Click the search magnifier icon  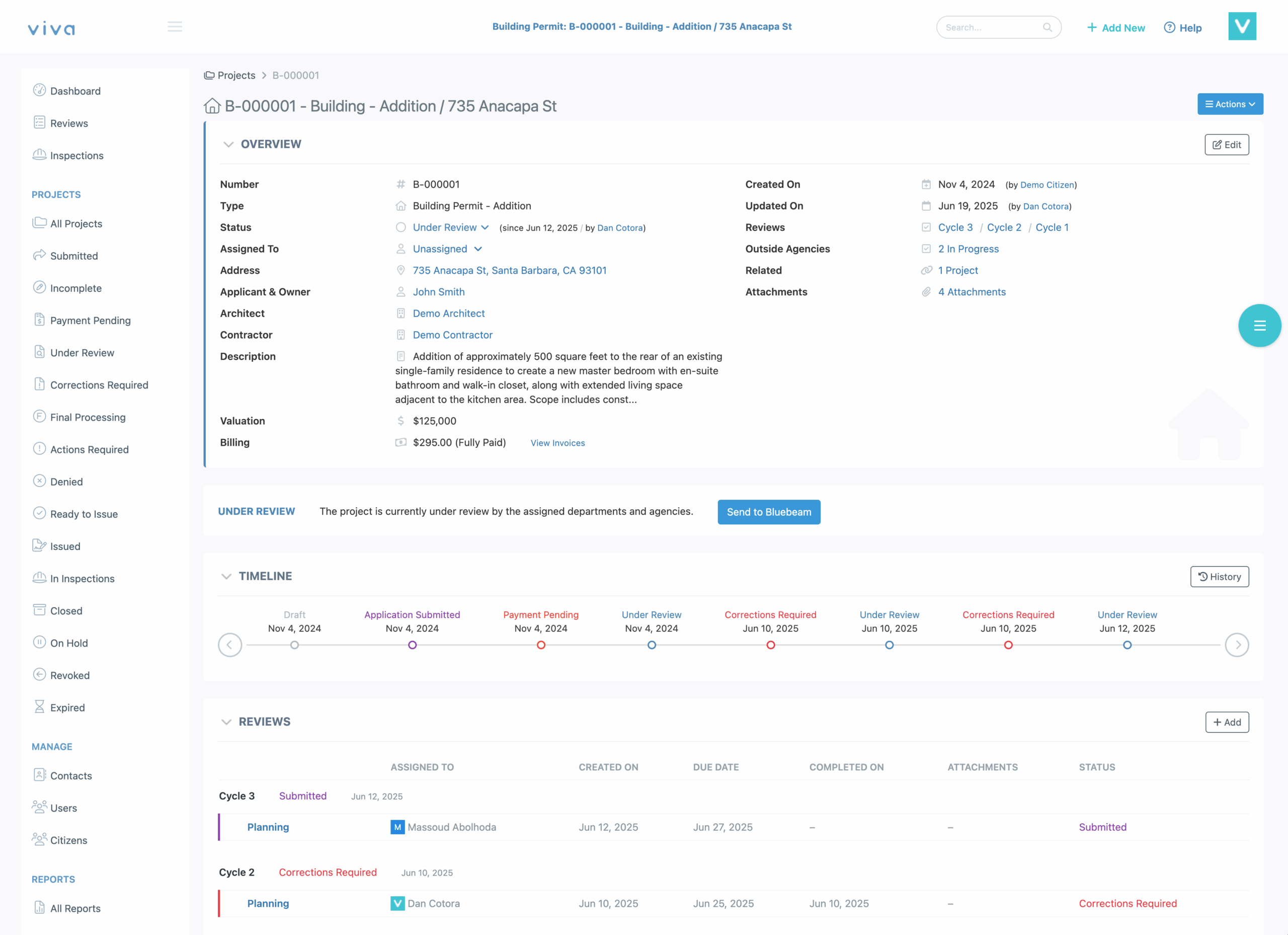click(1047, 27)
